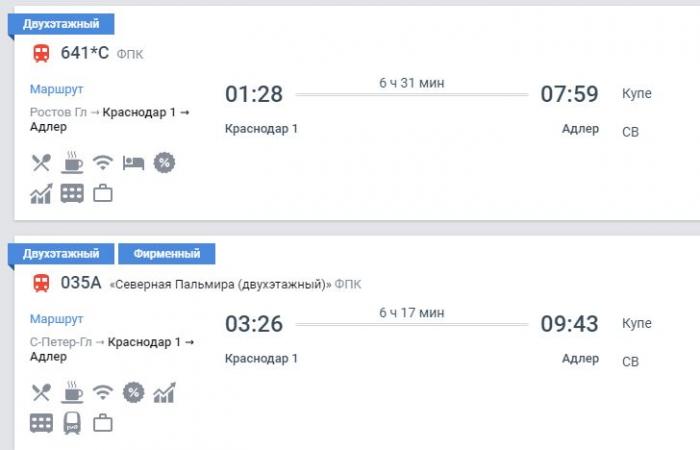Open the Маршрут link for train 641*С
The width and height of the screenshot is (700, 450).
point(56,89)
